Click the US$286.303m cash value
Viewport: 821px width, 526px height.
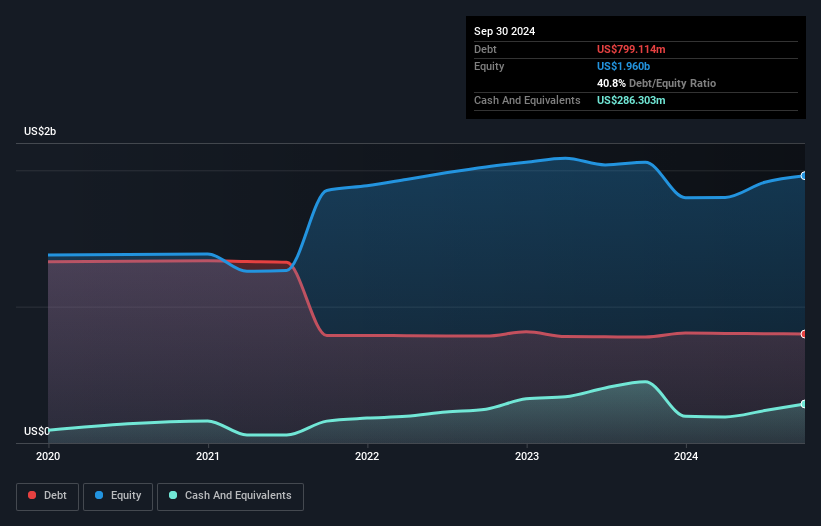click(x=631, y=100)
